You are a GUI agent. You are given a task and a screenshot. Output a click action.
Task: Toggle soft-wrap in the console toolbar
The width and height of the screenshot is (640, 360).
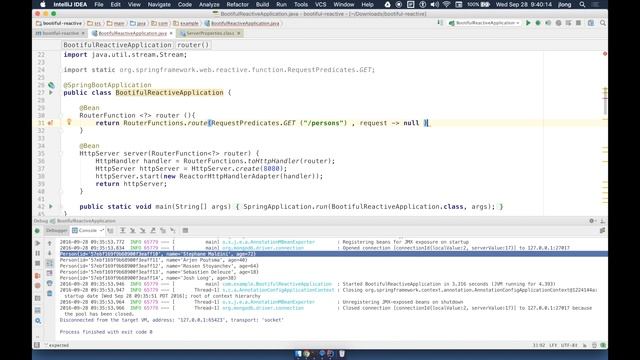pos(50,264)
